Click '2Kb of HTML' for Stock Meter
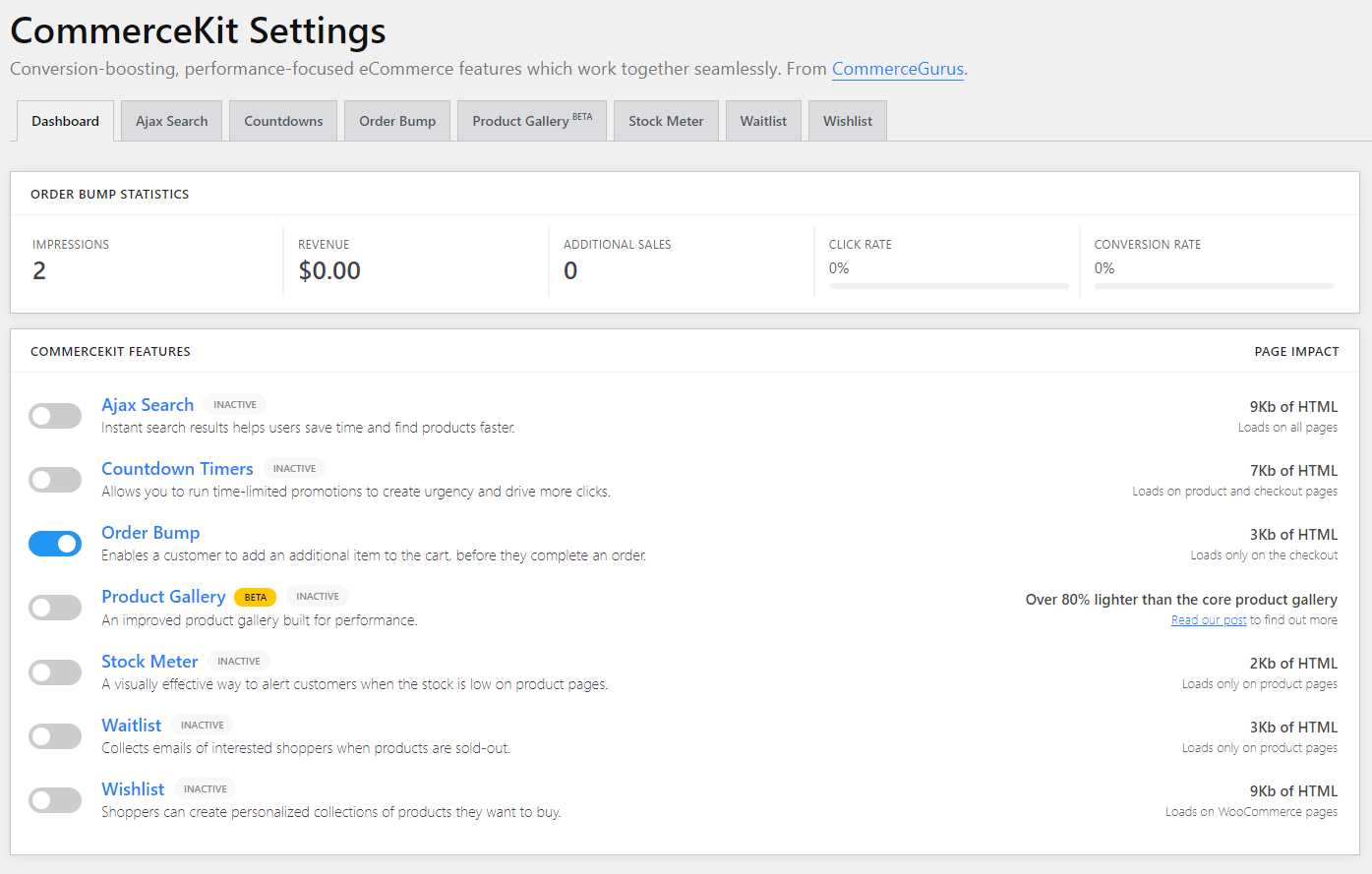1372x874 pixels. [x=1293, y=664]
